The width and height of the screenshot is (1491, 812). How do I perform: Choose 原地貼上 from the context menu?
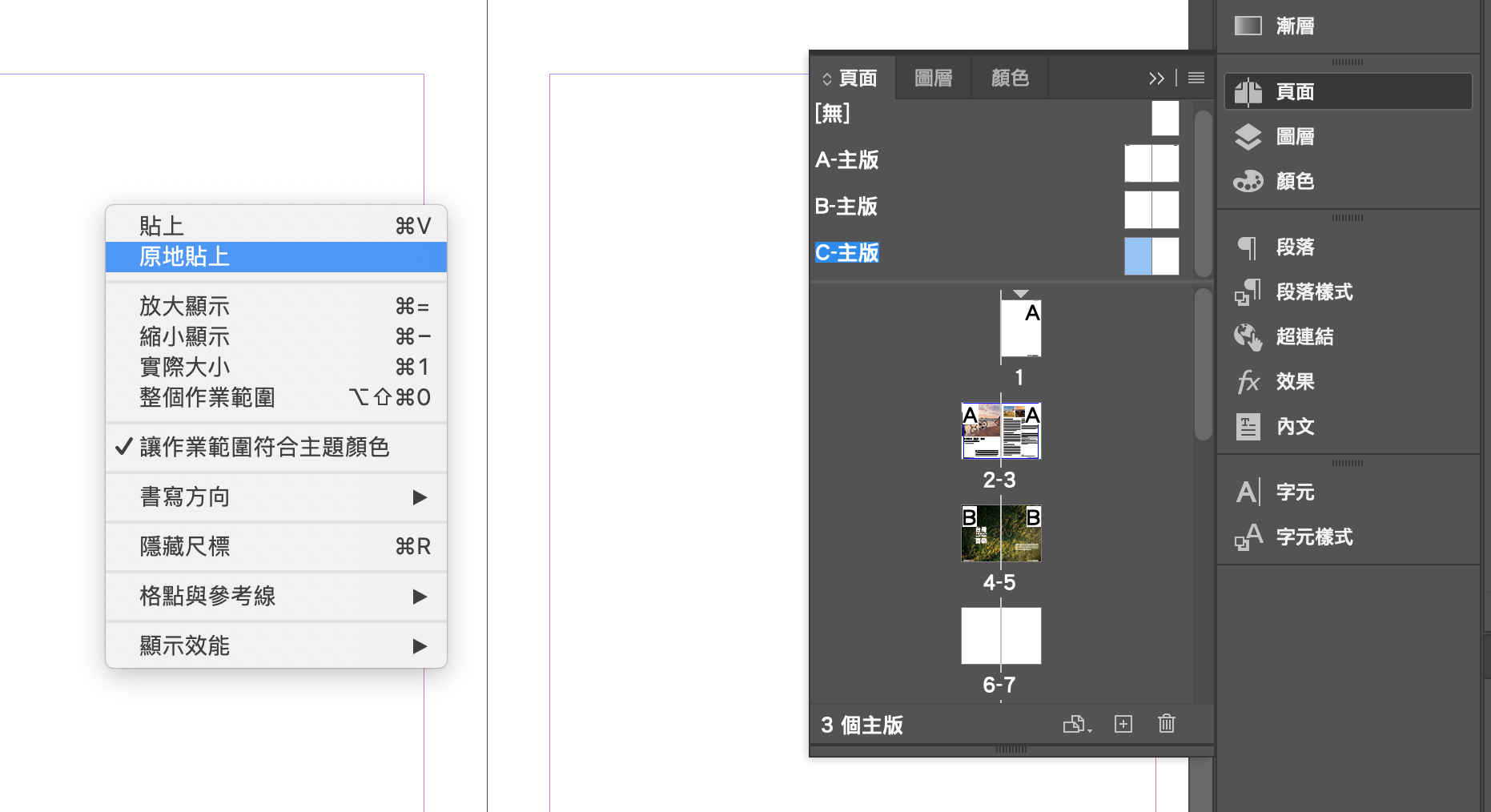[x=275, y=257]
